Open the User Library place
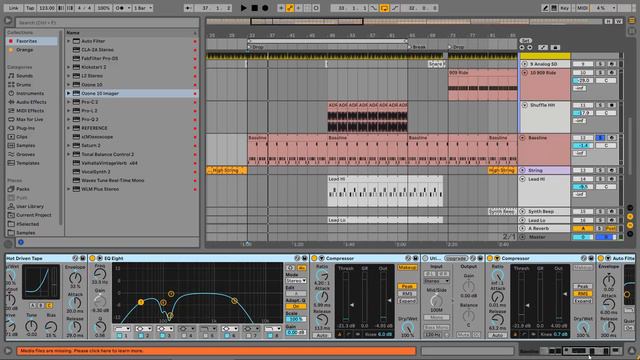This screenshot has width=640, height=360. (x=29, y=206)
